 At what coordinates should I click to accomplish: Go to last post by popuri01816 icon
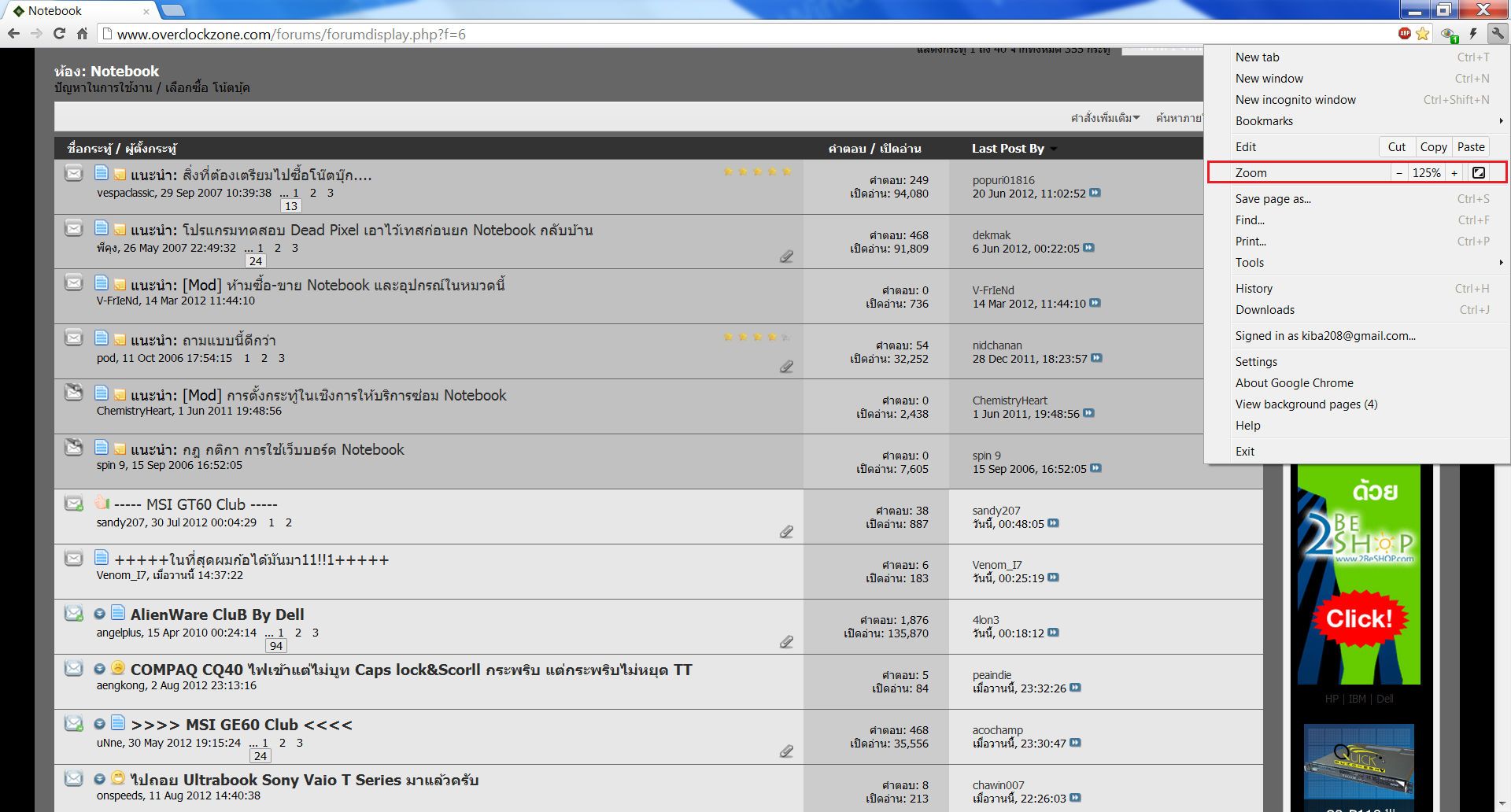(x=1095, y=193)
